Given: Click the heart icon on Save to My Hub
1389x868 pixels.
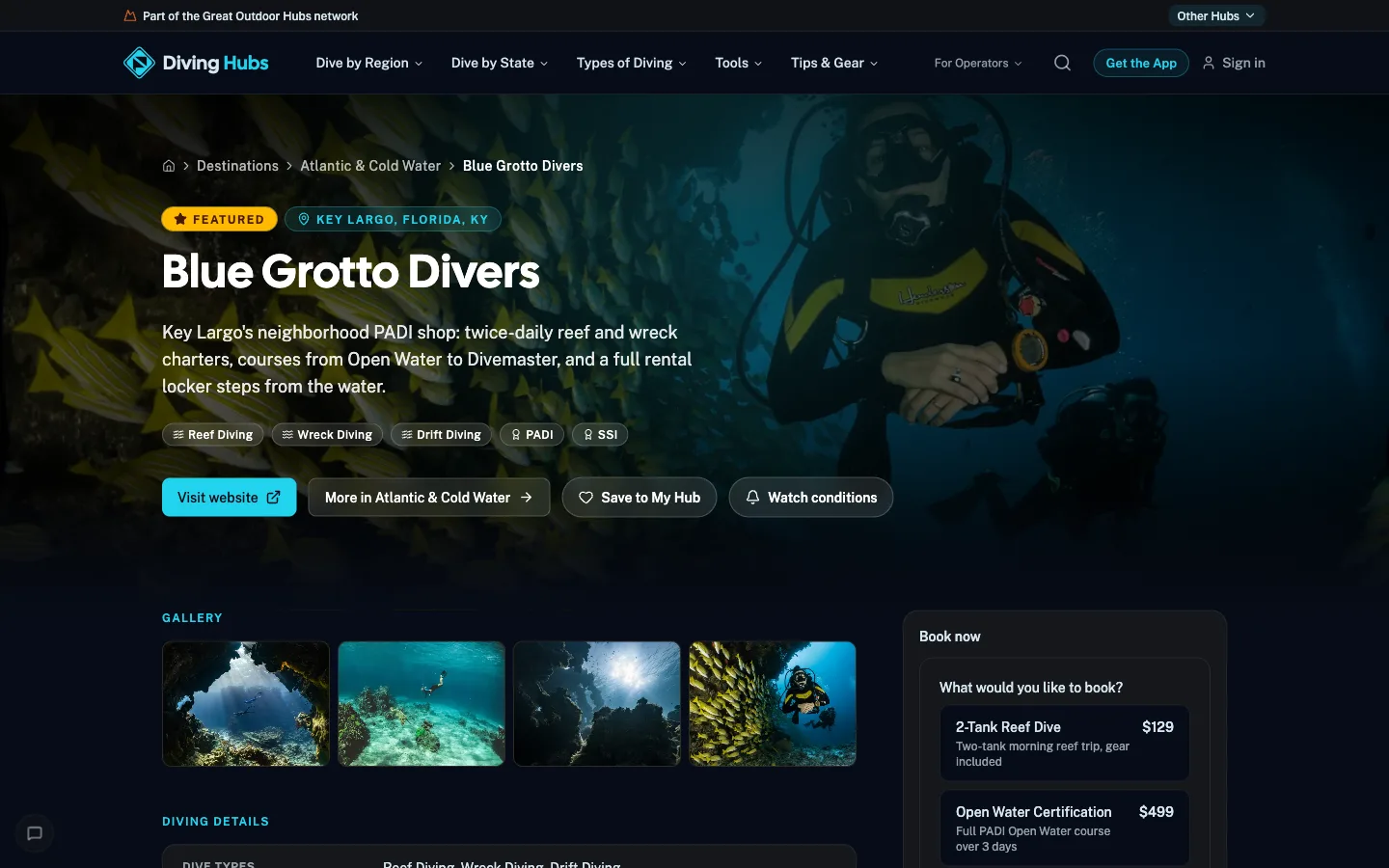Looking at the screenshot, I should coord(586,498).
